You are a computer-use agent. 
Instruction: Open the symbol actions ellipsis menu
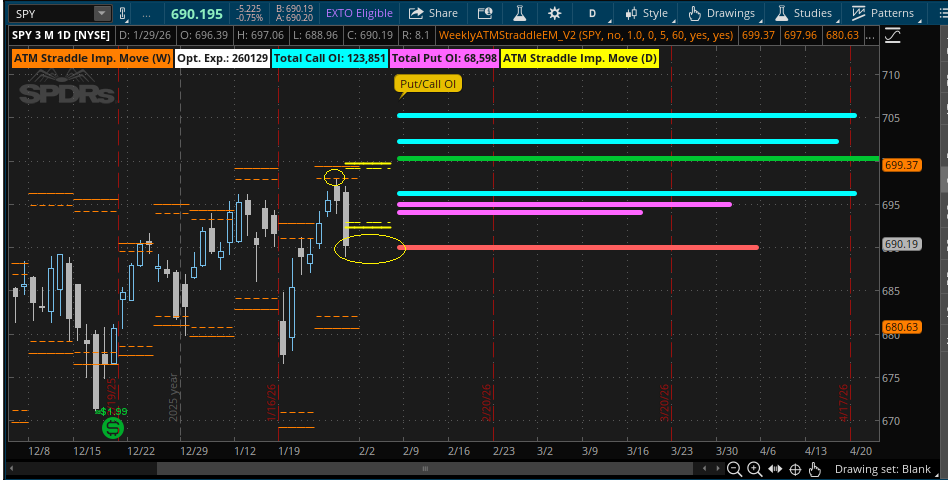coord(147,13)
